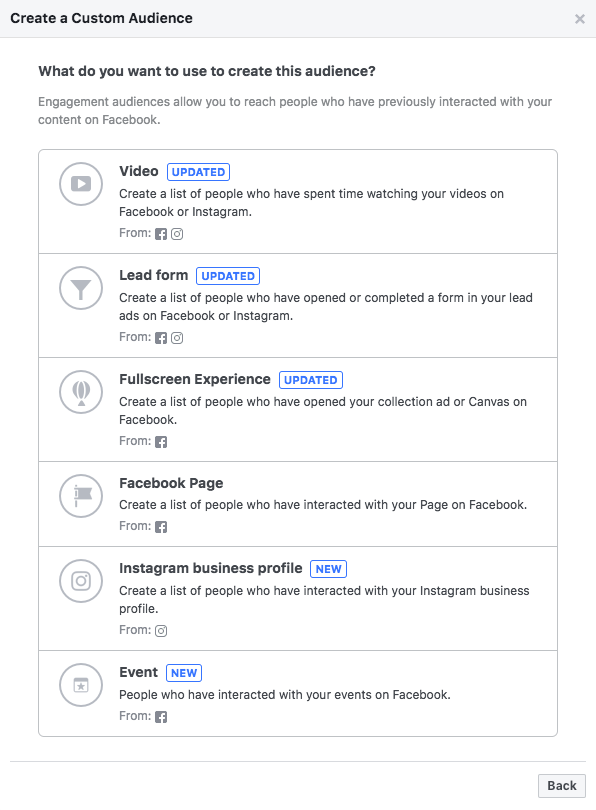Select the Event audience option
This screenshot has height=810, width=596.
298,693
